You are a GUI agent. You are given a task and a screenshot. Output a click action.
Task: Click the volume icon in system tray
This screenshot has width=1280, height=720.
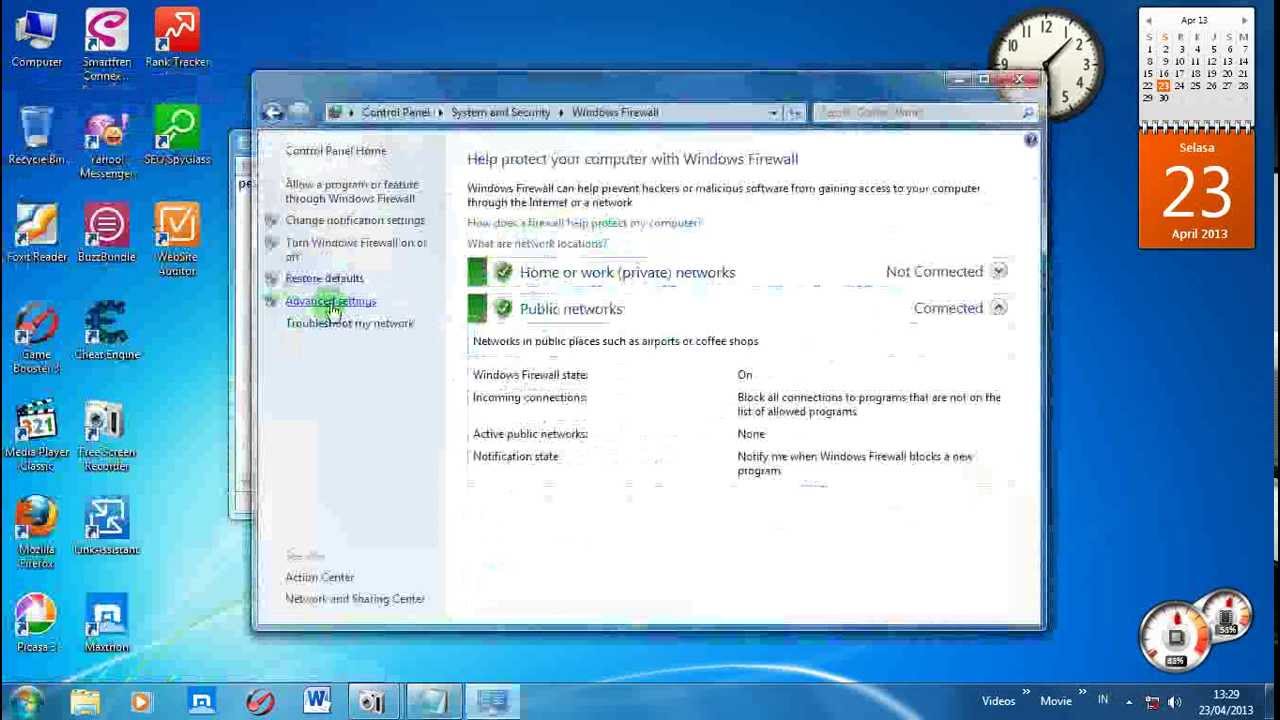(x=1174, y=702)
